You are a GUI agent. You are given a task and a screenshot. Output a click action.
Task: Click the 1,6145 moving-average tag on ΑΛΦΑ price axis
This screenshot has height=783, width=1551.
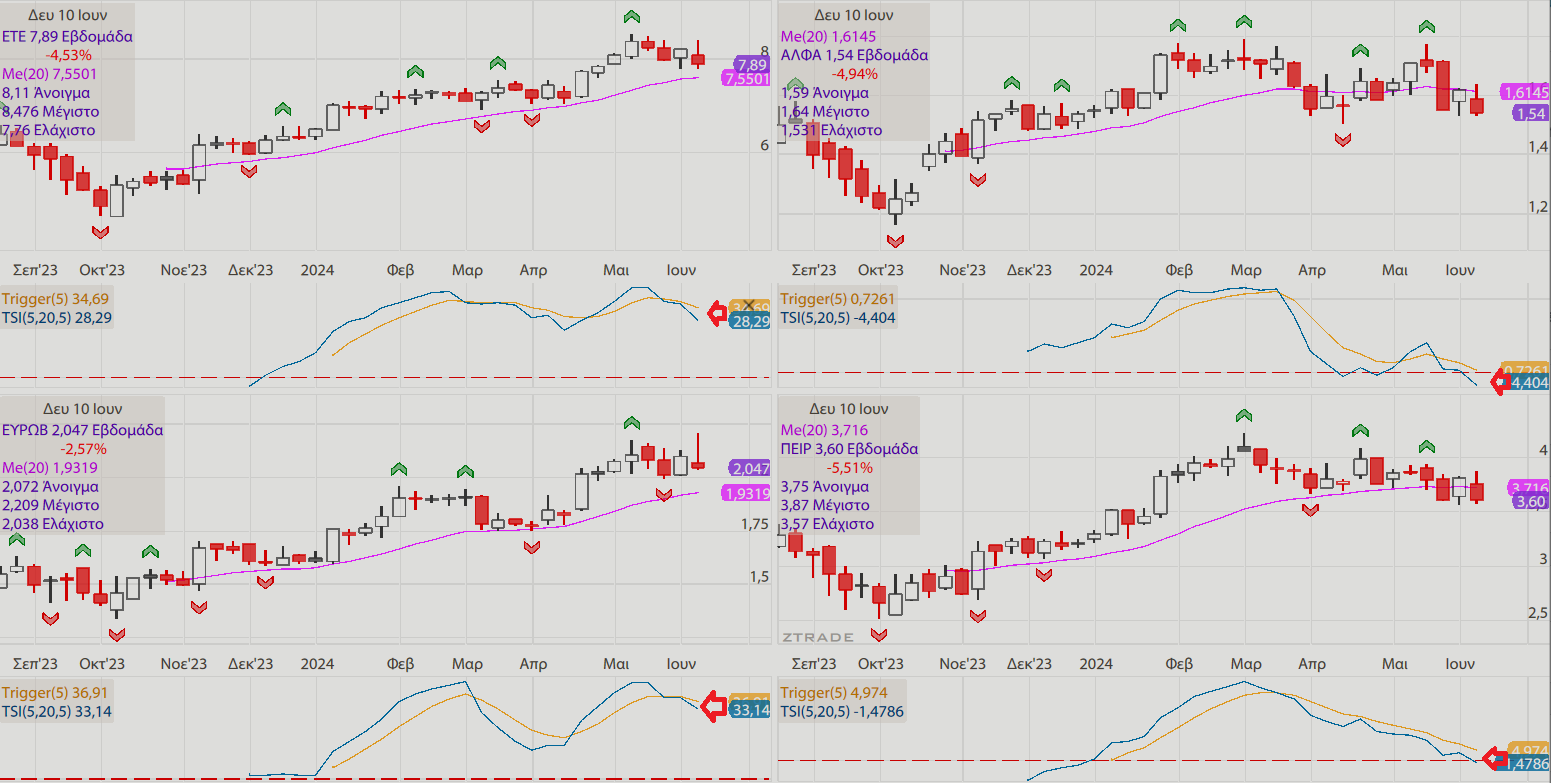[x=1525, y=92]
